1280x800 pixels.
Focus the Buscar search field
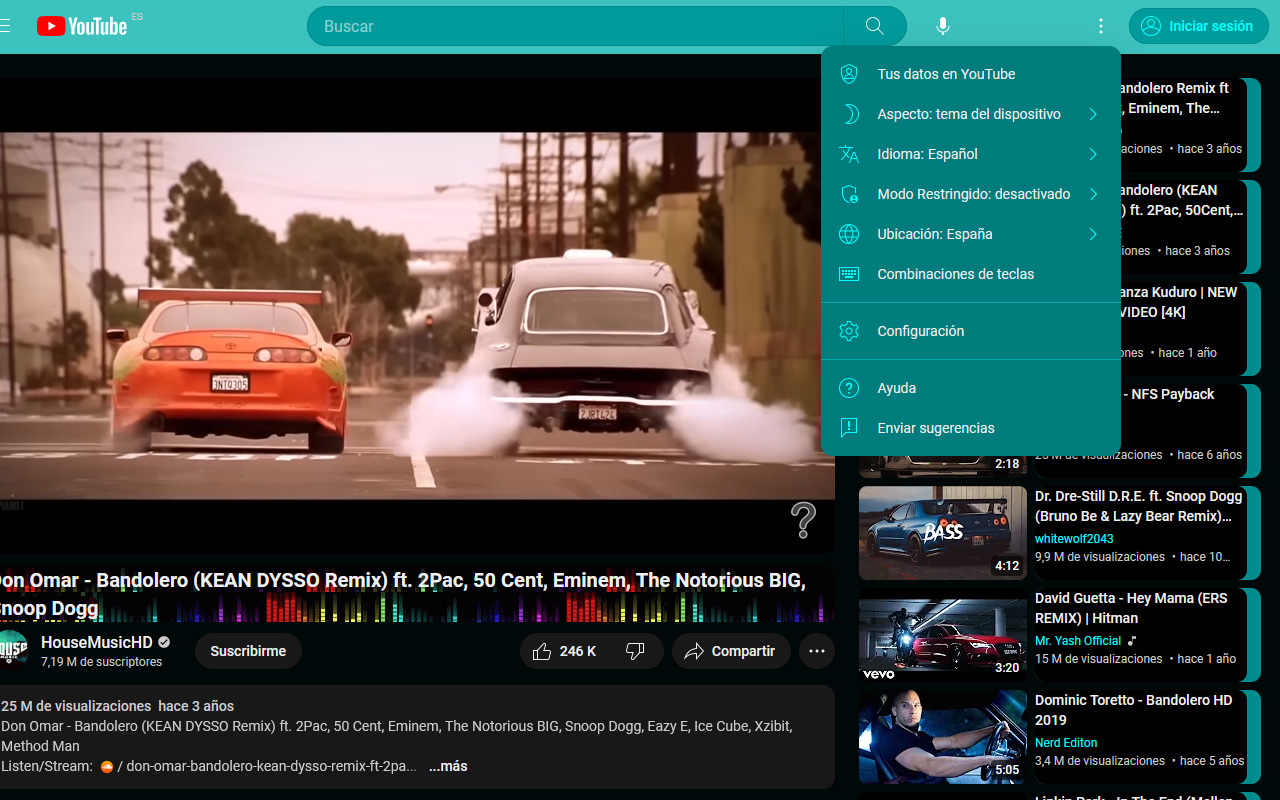pos(576,26)
